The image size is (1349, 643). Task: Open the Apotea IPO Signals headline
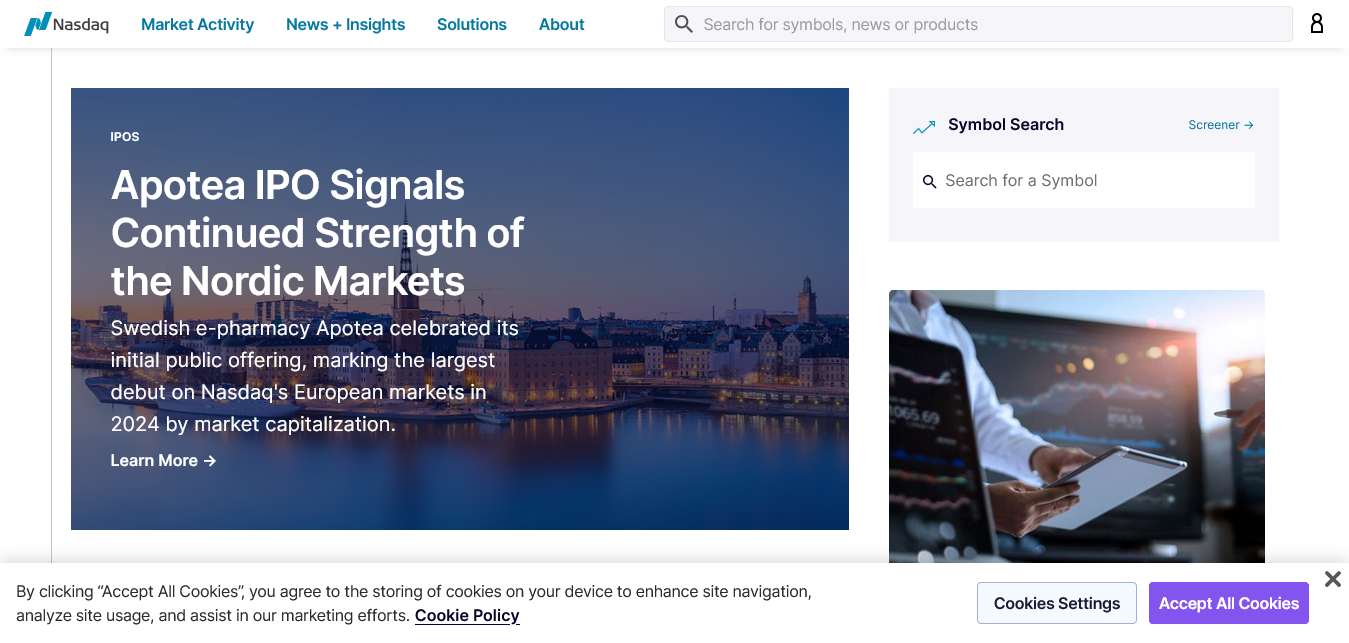point(317,233)
